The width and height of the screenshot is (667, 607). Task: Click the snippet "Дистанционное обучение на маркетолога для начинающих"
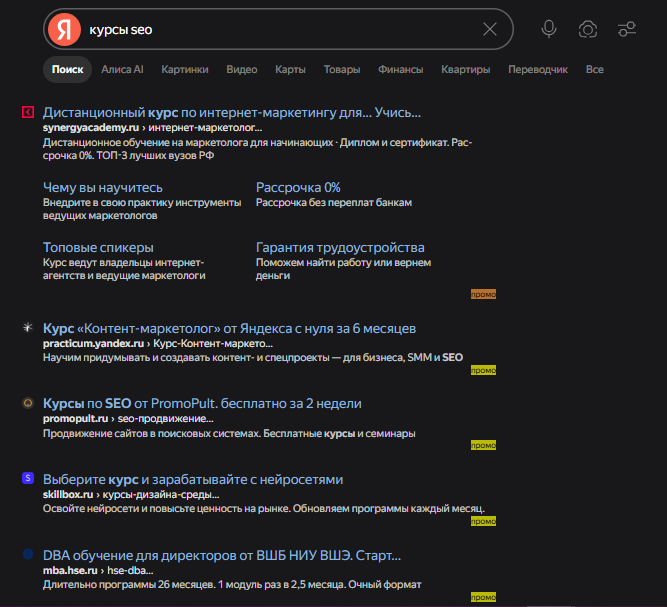pos(188,142)
